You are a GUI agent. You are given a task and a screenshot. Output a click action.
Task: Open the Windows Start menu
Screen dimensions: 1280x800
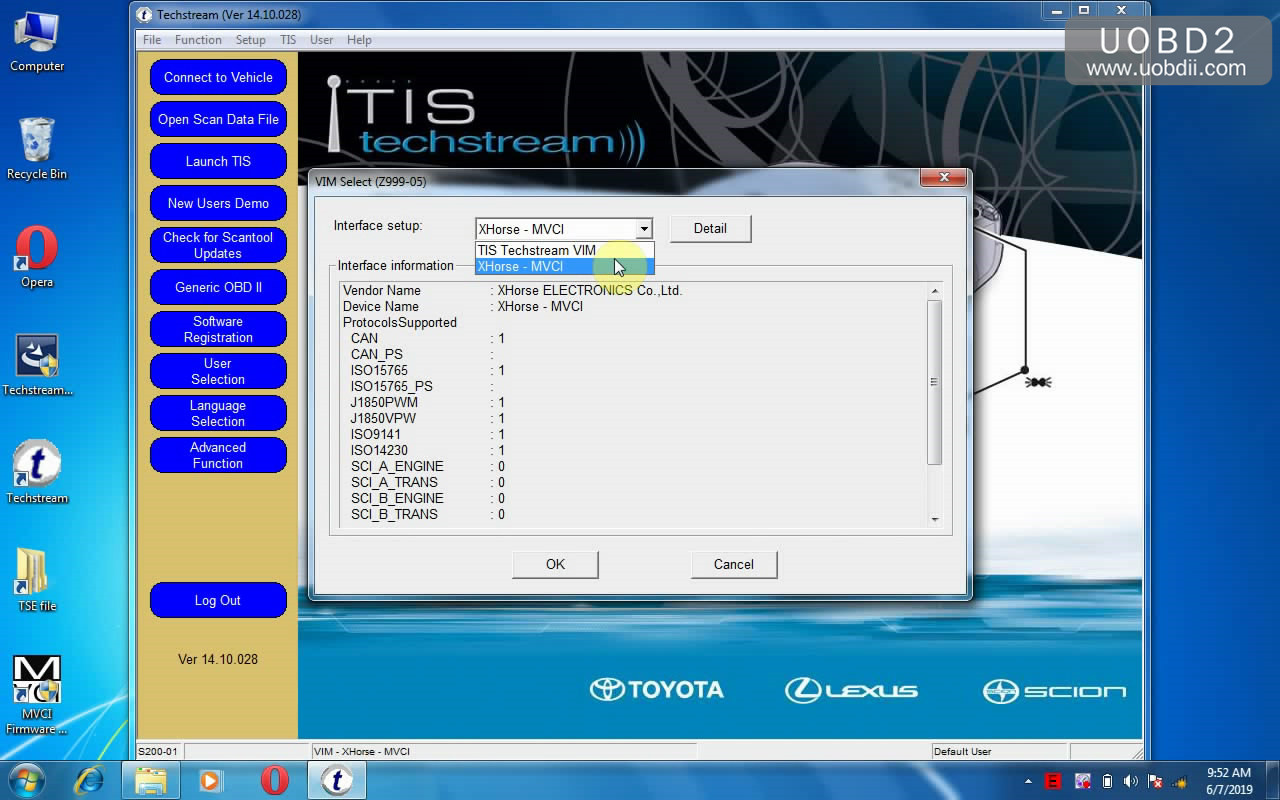[27, 780]
